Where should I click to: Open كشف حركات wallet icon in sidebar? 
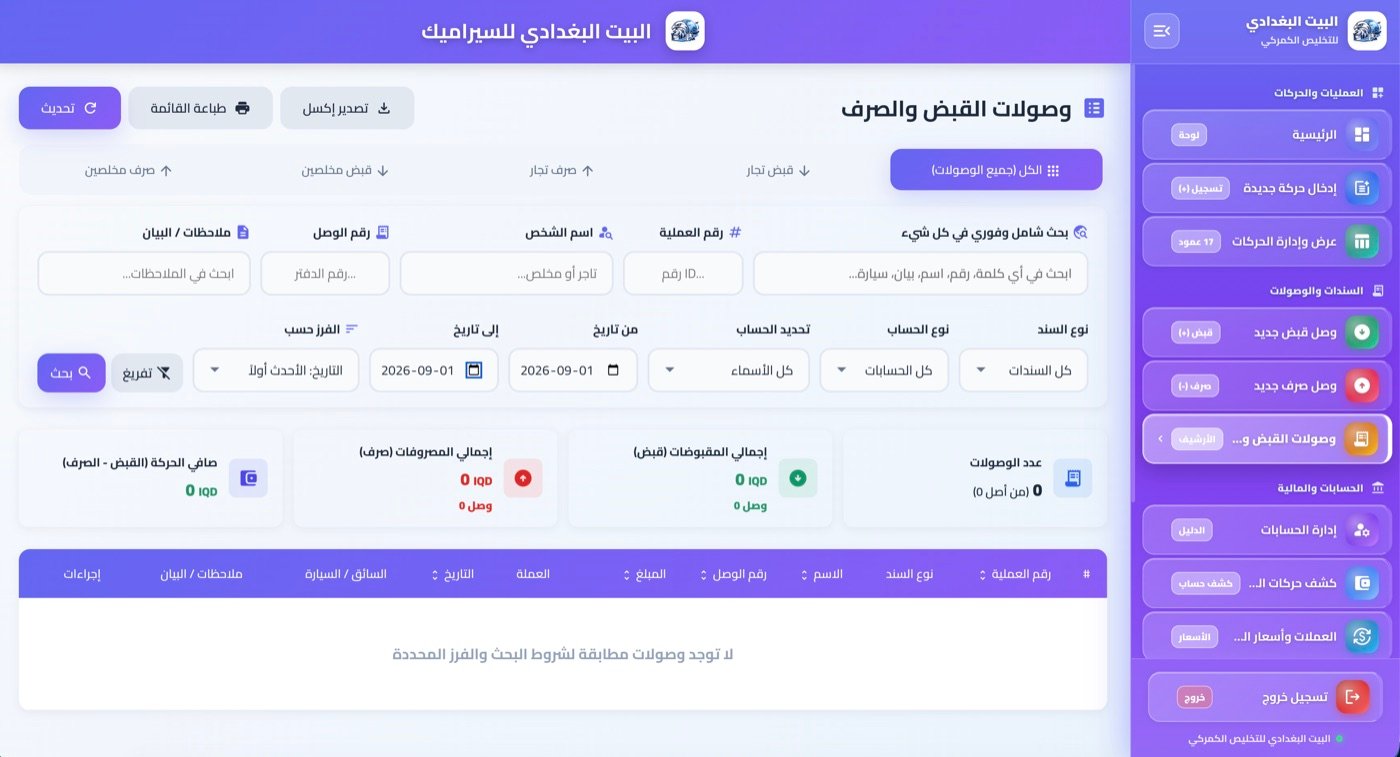point(1361,583)
